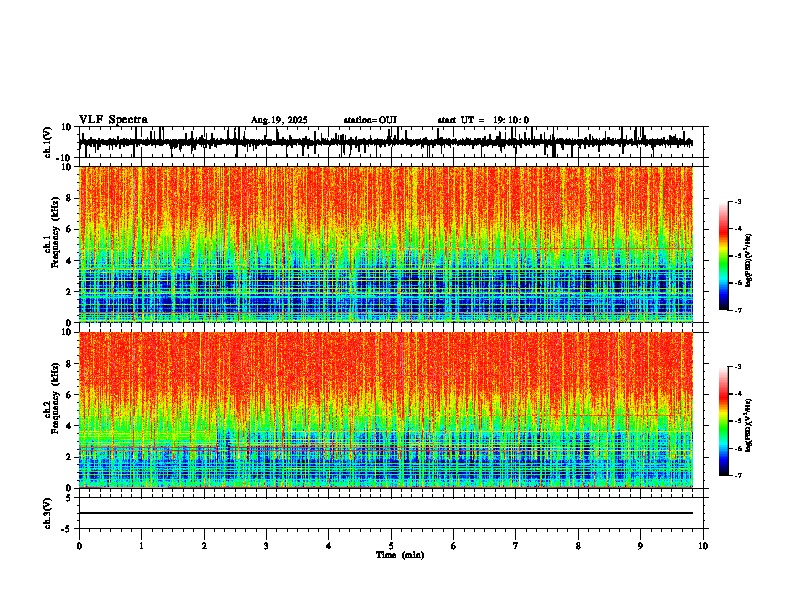Click the '2' kHz tick of ch.2 spectrogram
This screenshot has width=792, height=612.
click(69, 457)
